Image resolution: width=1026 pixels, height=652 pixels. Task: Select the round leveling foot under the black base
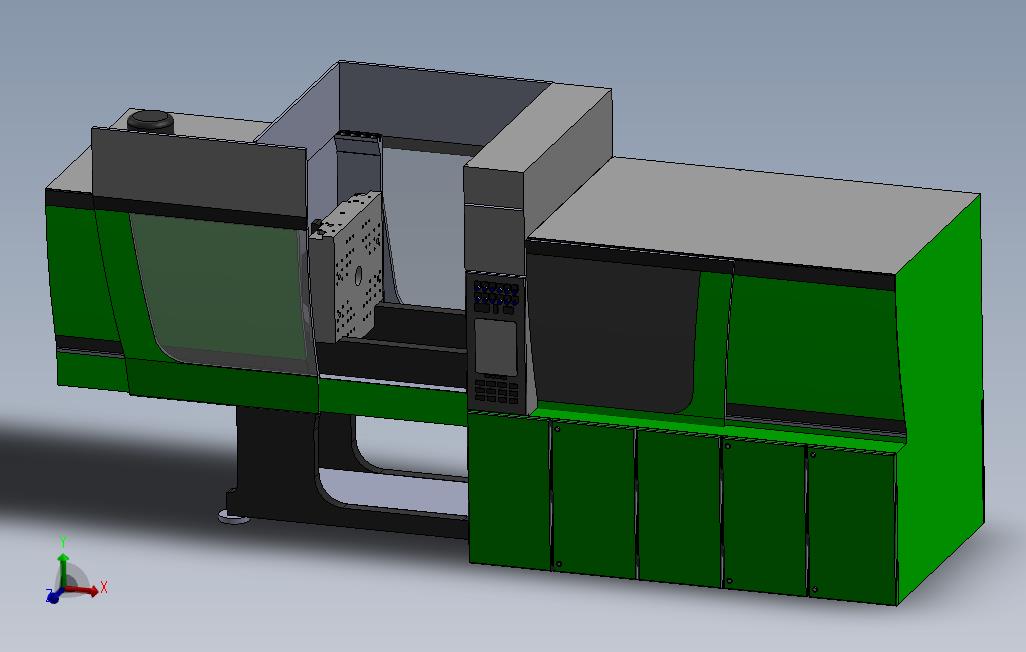234,518
